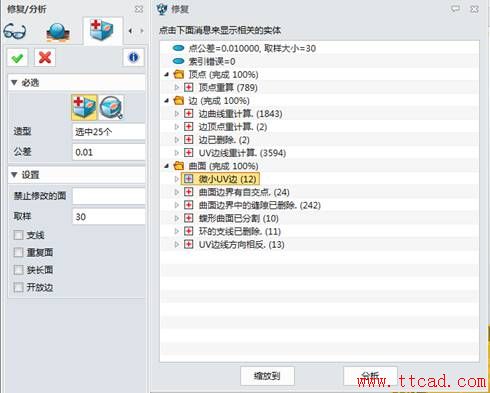This screenshot has width=490, height=393.
Task: Switch to the glasses view tab icon
Action: click(x=15, y=32)
